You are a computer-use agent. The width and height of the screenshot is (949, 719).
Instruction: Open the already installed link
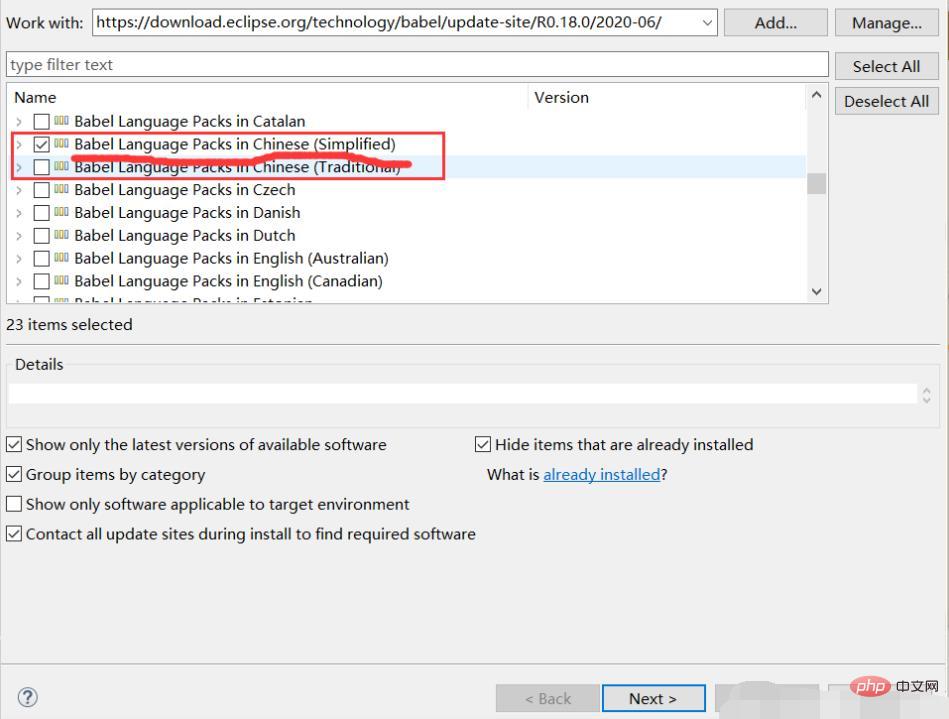tap(602, 474)
